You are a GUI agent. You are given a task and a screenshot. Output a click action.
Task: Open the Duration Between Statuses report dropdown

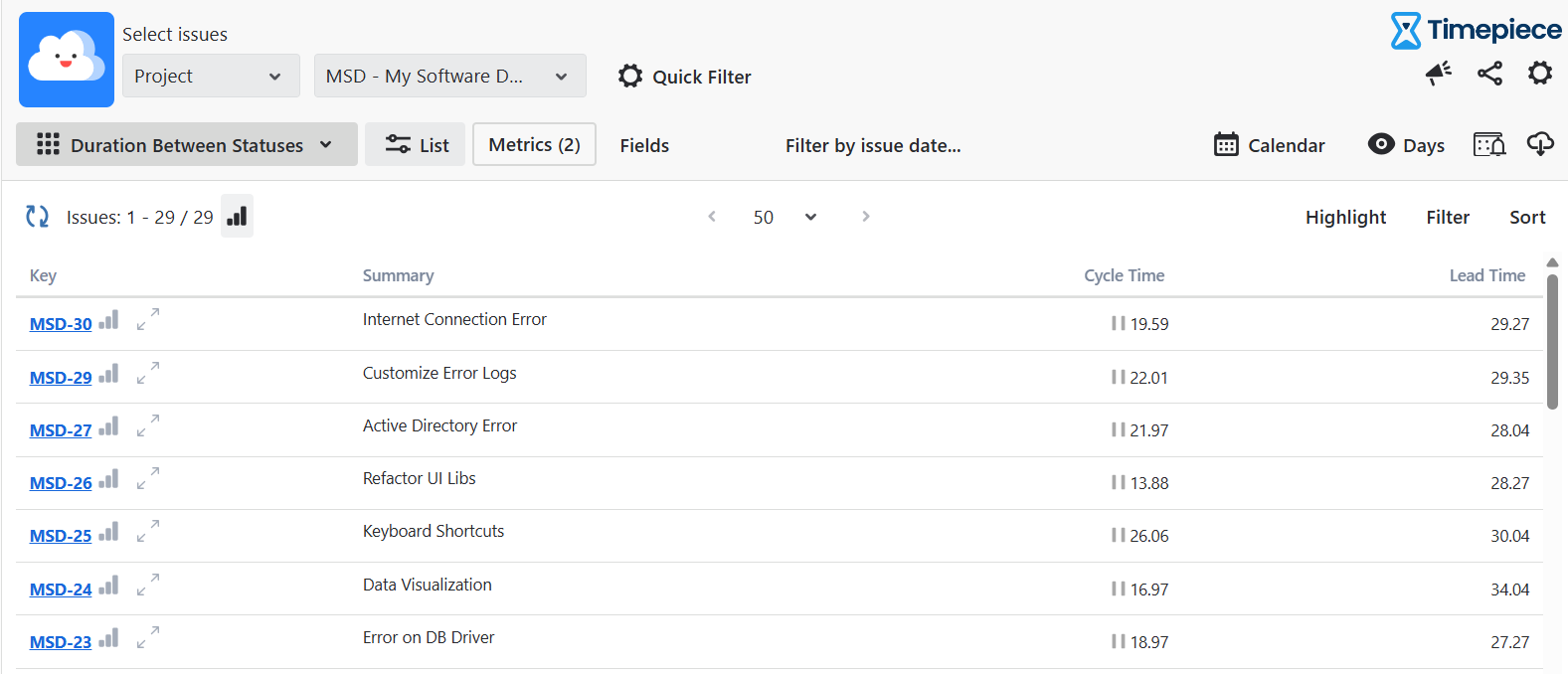coord(187,144)
